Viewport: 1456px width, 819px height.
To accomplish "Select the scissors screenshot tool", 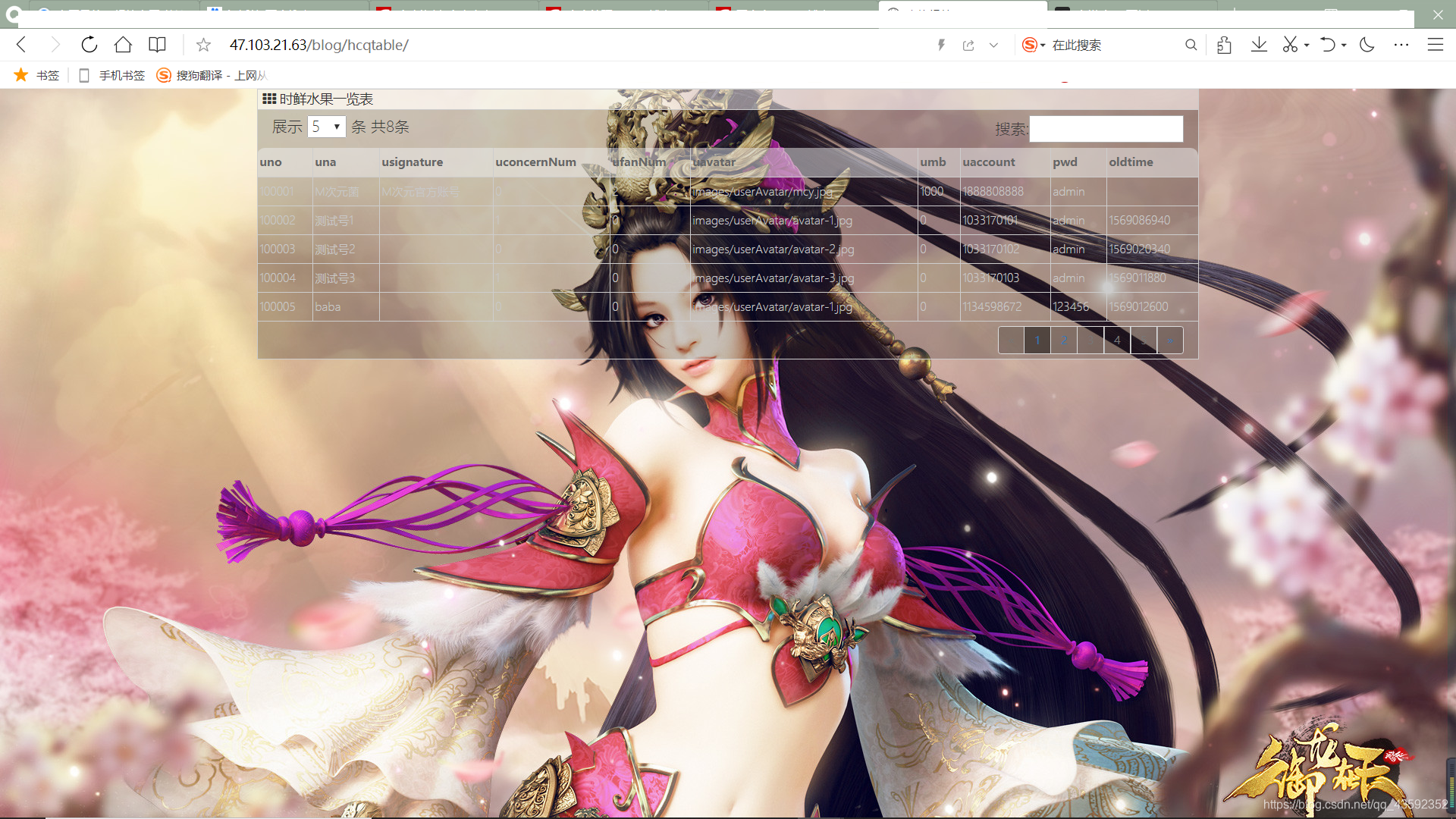I will 1289,45.
